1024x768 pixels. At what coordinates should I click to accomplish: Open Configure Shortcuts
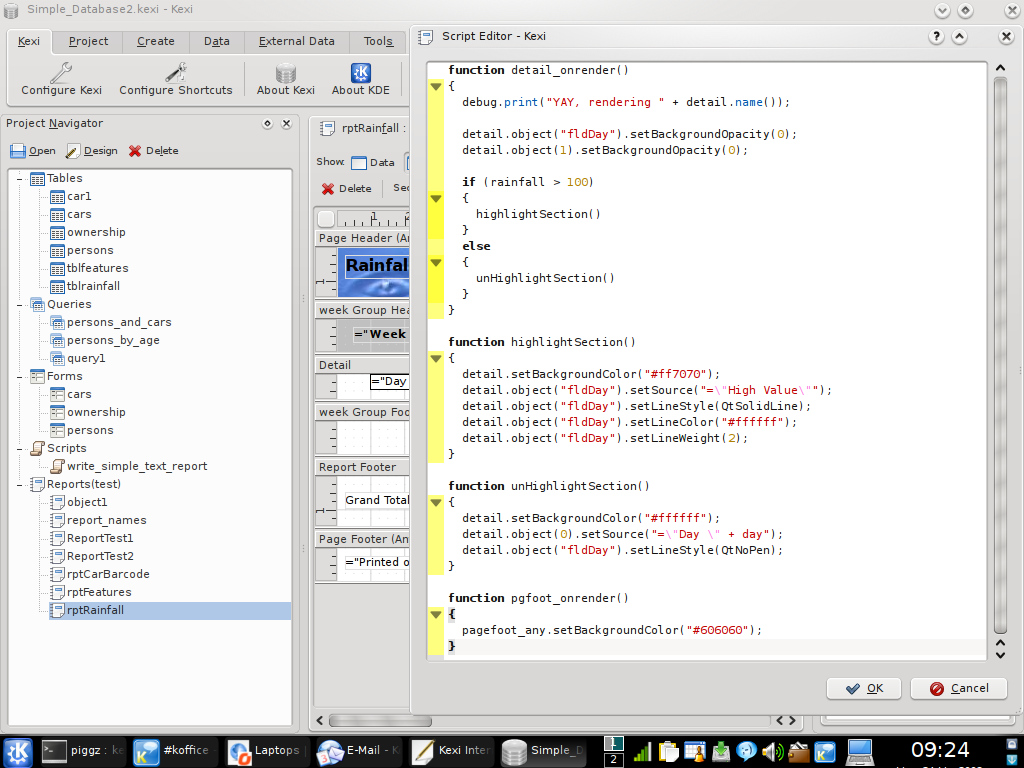(176, 79)
